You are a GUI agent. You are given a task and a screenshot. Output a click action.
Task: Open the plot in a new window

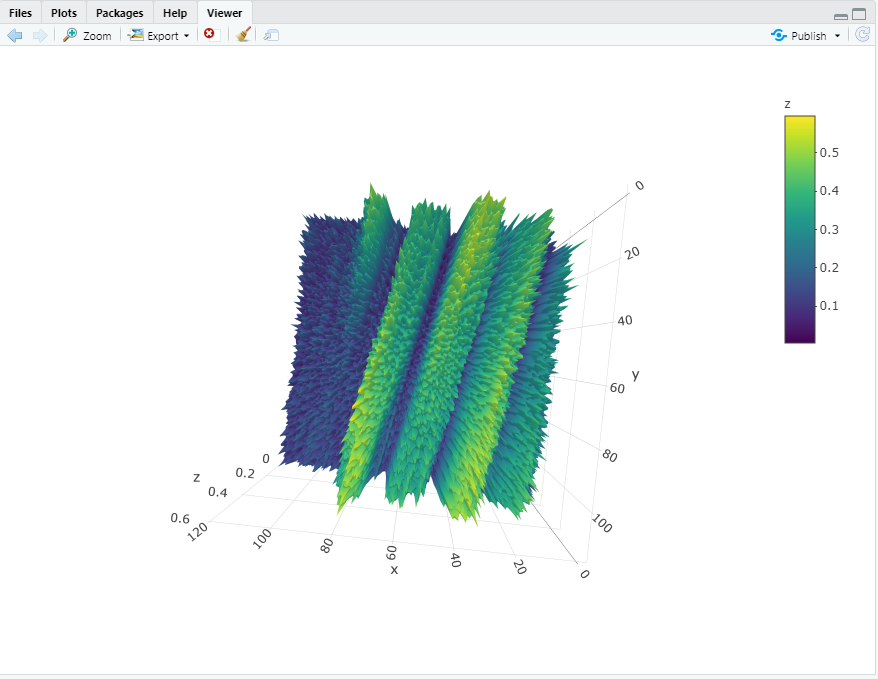coord(270,35)
